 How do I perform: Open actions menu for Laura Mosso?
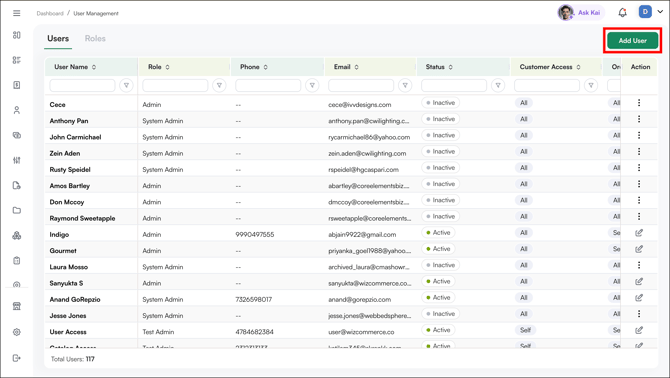[x=639, y=265]
